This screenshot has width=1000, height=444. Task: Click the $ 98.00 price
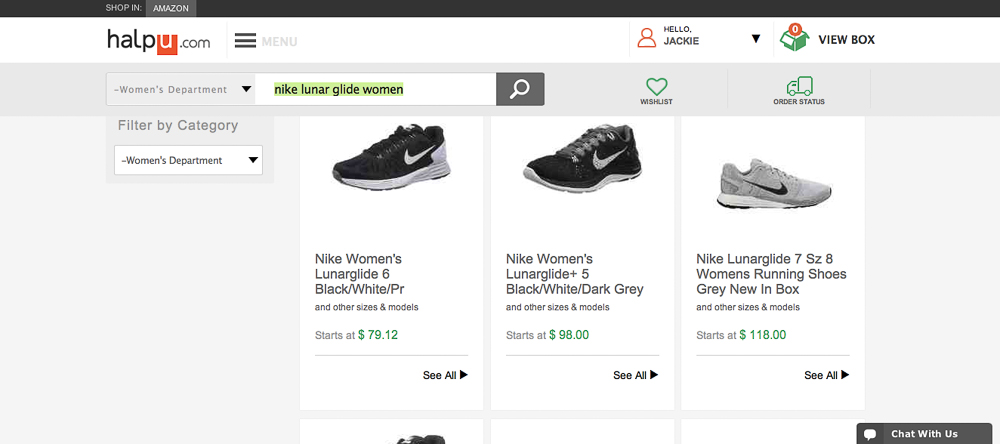[x=569, y=335]
